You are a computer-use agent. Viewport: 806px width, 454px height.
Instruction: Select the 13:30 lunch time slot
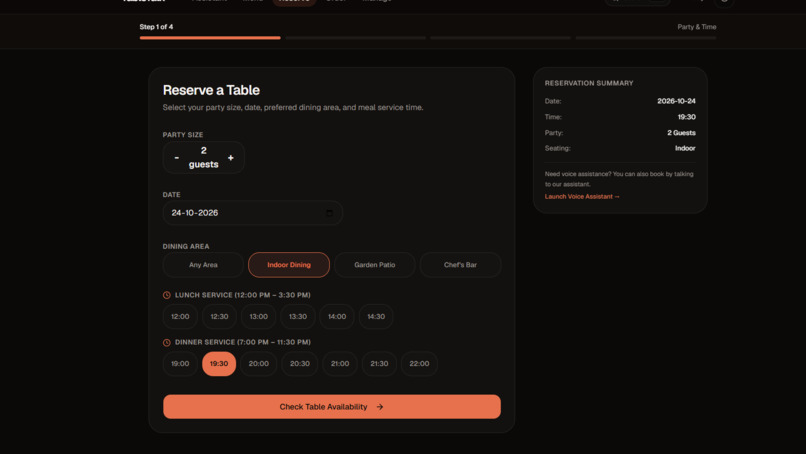(x=298, y=317)
